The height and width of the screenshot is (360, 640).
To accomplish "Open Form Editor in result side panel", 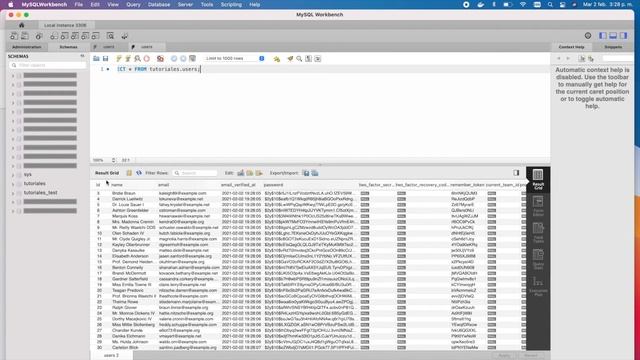I will coord(538,206).
